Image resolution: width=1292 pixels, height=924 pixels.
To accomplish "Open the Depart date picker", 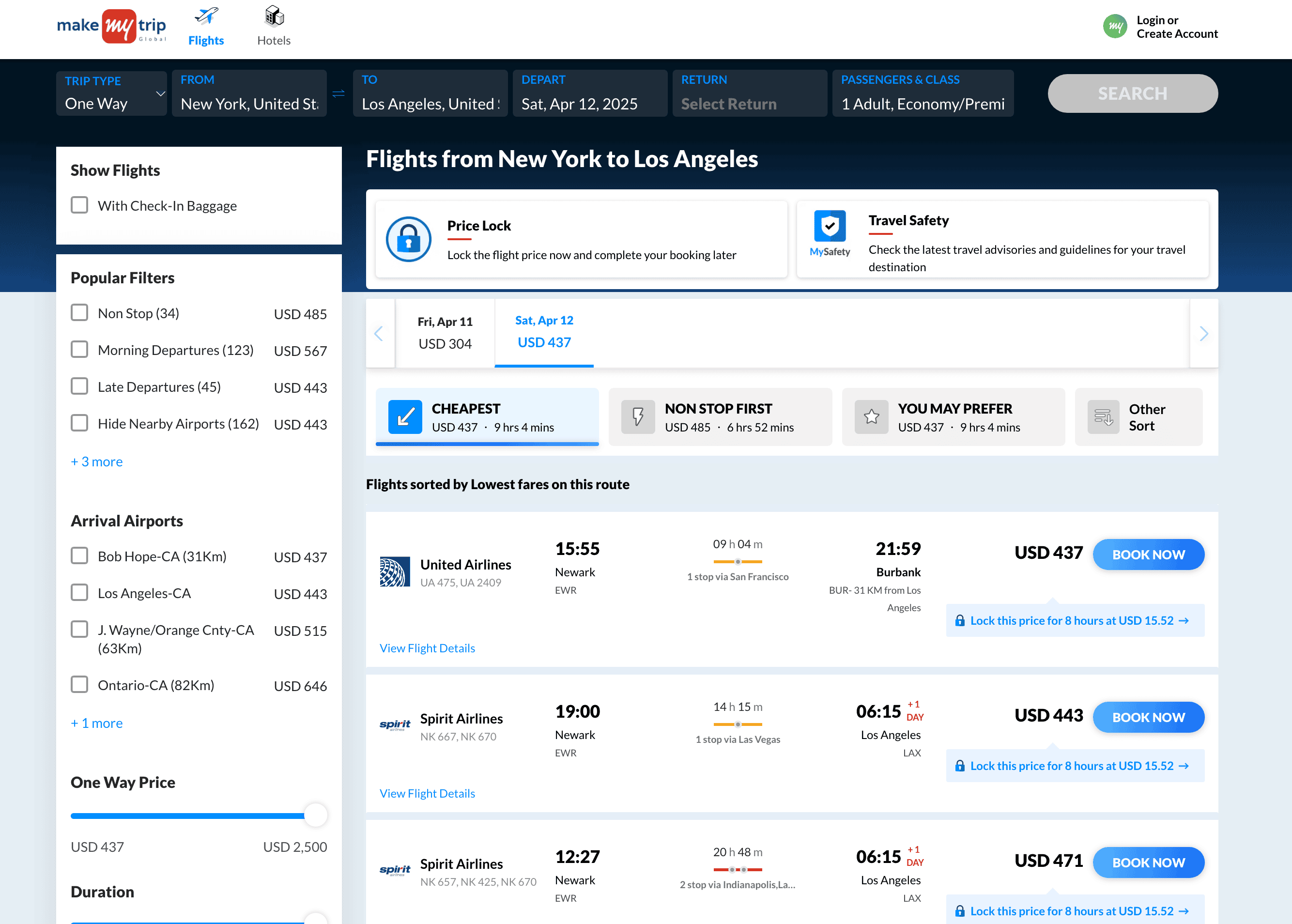I will pos(590,93).
